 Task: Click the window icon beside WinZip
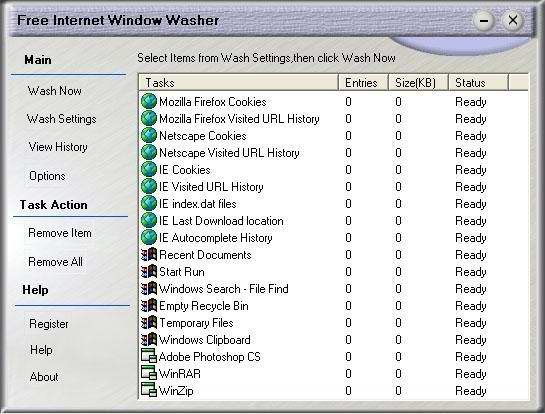[x=149, y=390]
